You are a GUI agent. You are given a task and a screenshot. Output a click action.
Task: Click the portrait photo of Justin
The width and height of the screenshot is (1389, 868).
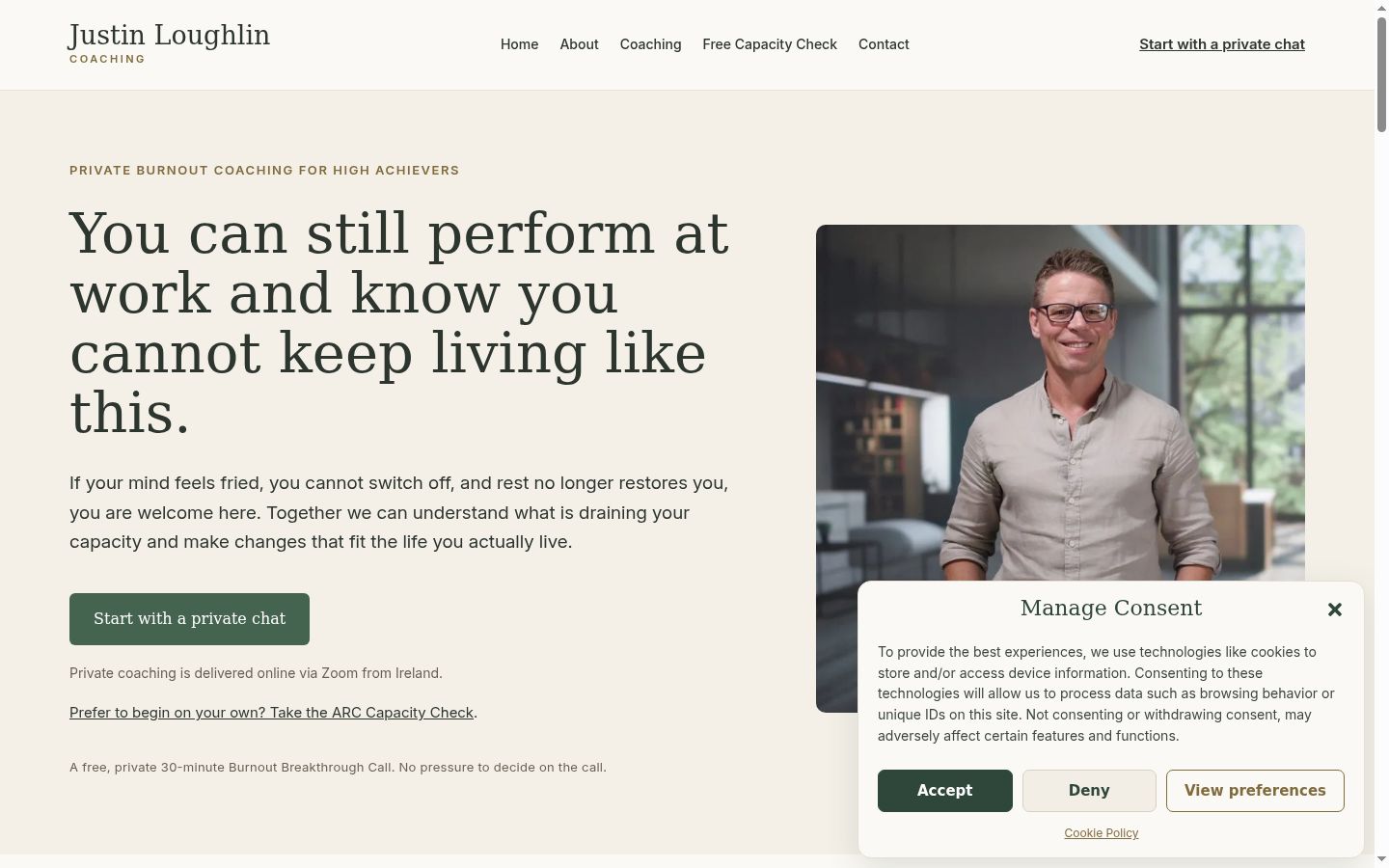[1060, 405]
